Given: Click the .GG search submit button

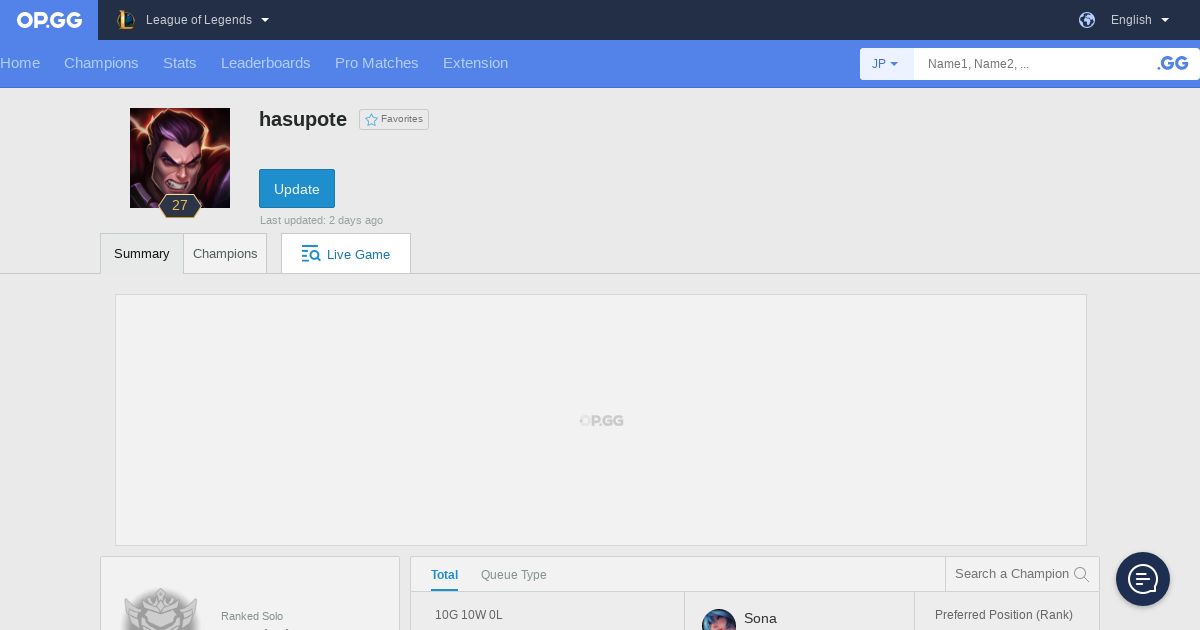Looking at the screenshot, I should coord(1173,64).
